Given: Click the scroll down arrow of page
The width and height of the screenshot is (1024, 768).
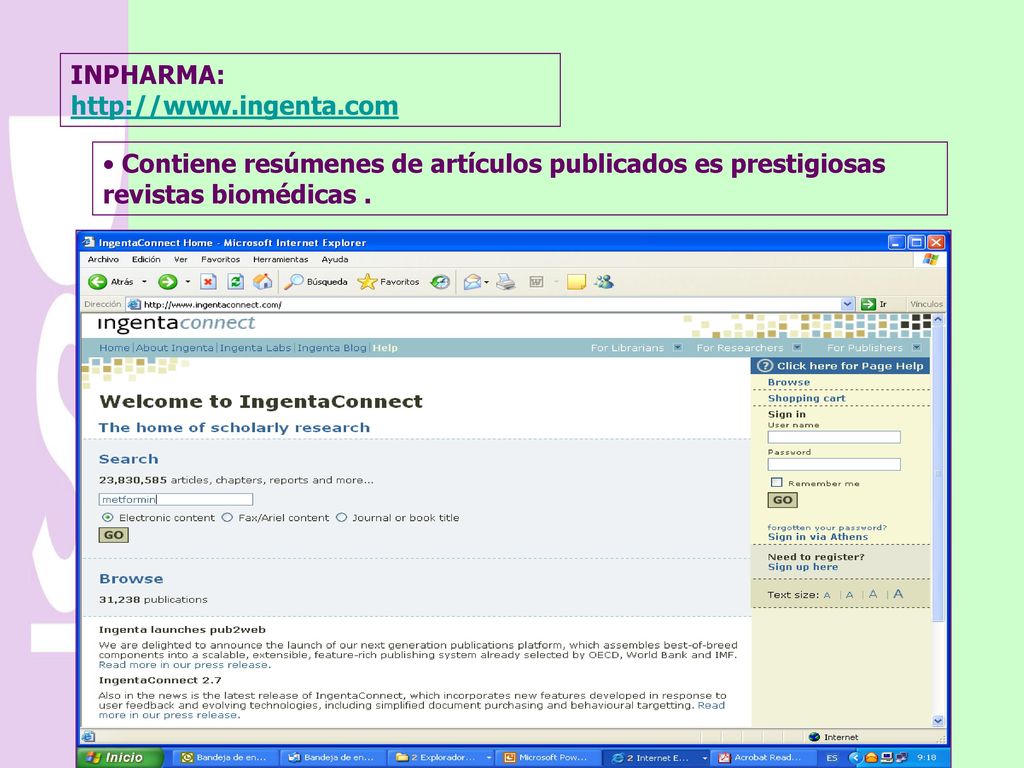Looking at the screenshot, I should point(938,721).
